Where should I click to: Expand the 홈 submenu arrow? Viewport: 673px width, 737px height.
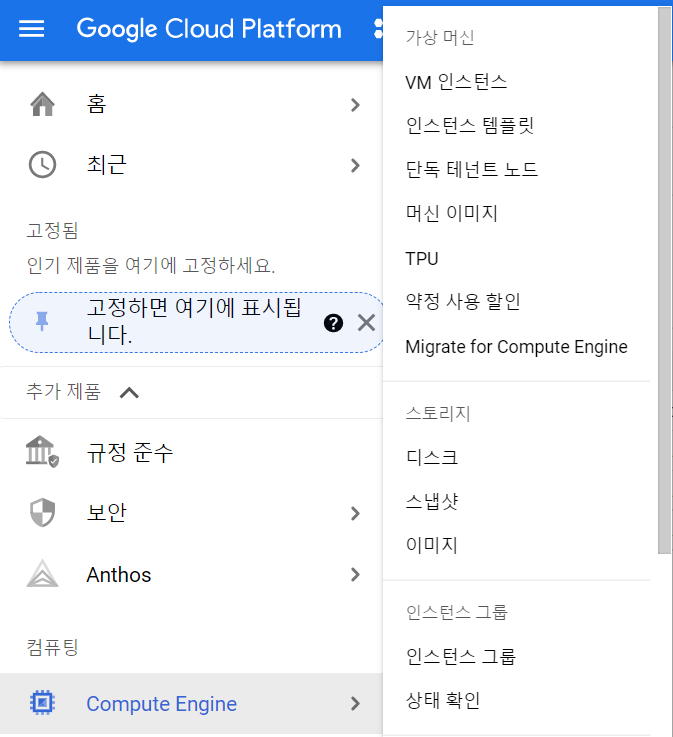(355, 104)
